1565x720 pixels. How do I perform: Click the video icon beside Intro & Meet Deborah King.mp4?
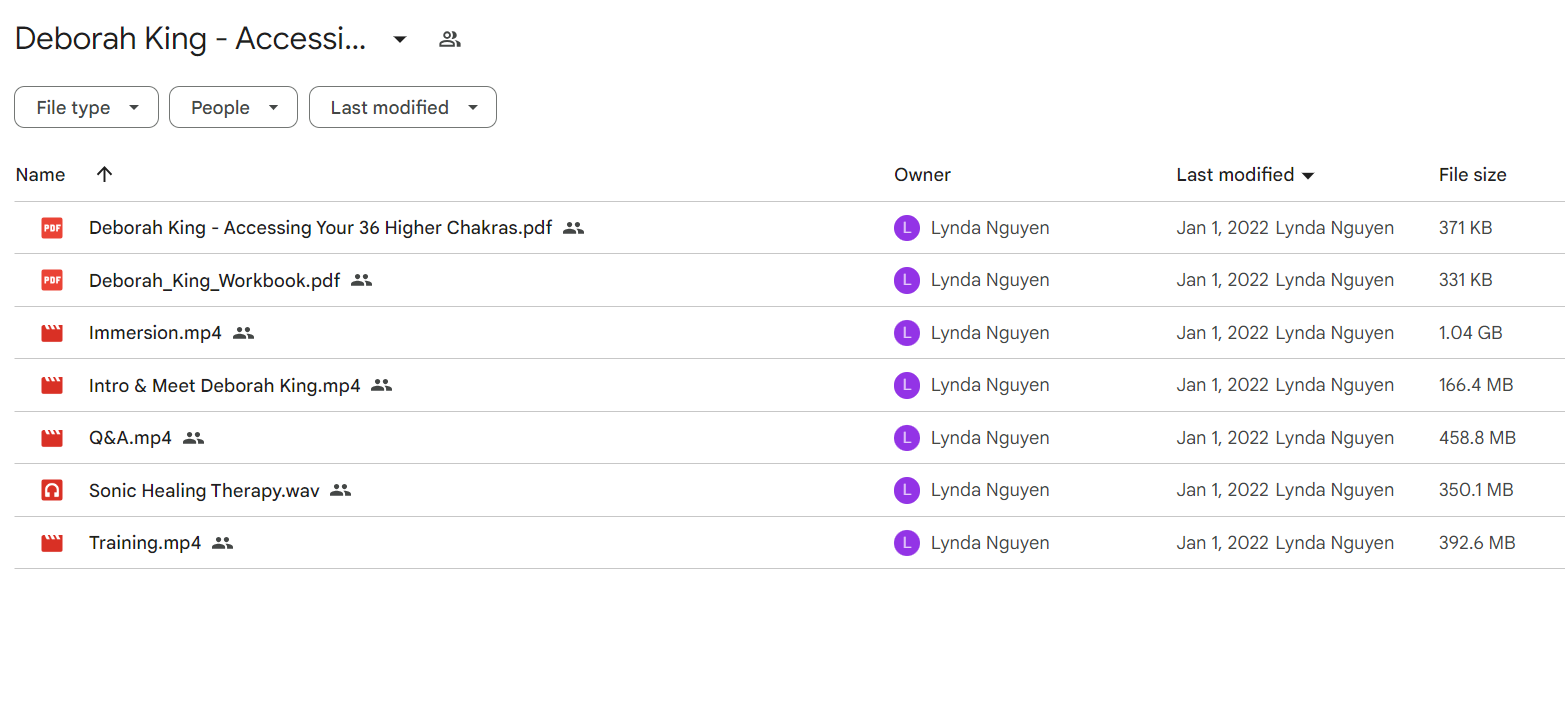52,385
